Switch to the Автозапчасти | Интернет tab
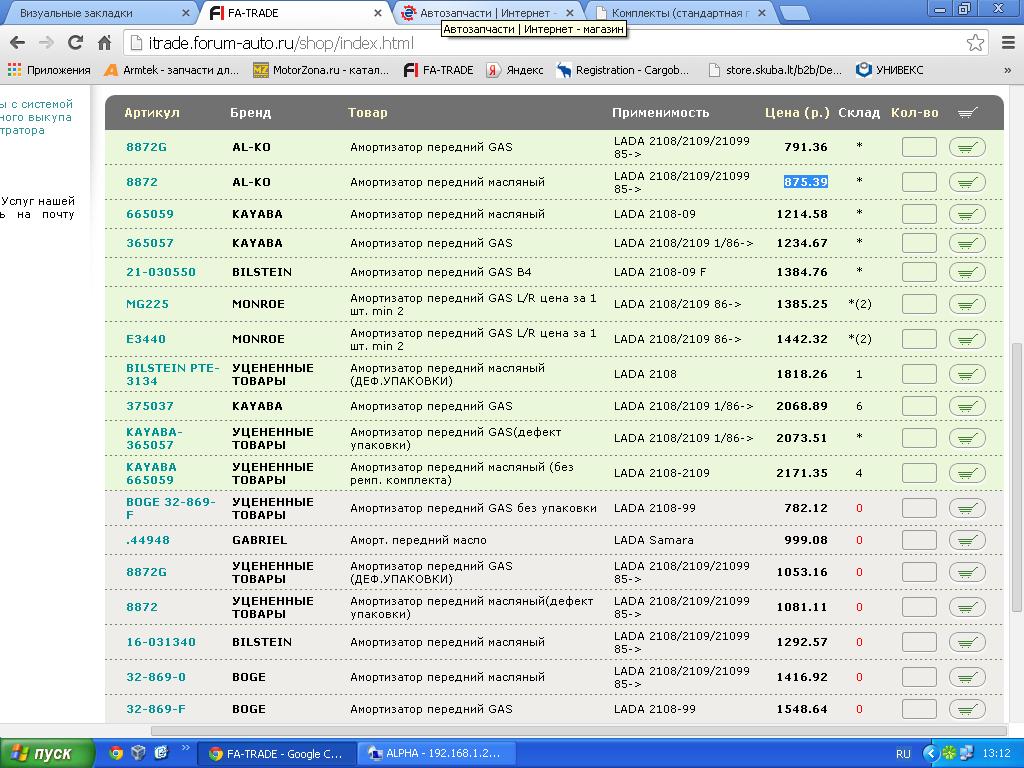This screenshot has height=768, width=1024. 487,13
